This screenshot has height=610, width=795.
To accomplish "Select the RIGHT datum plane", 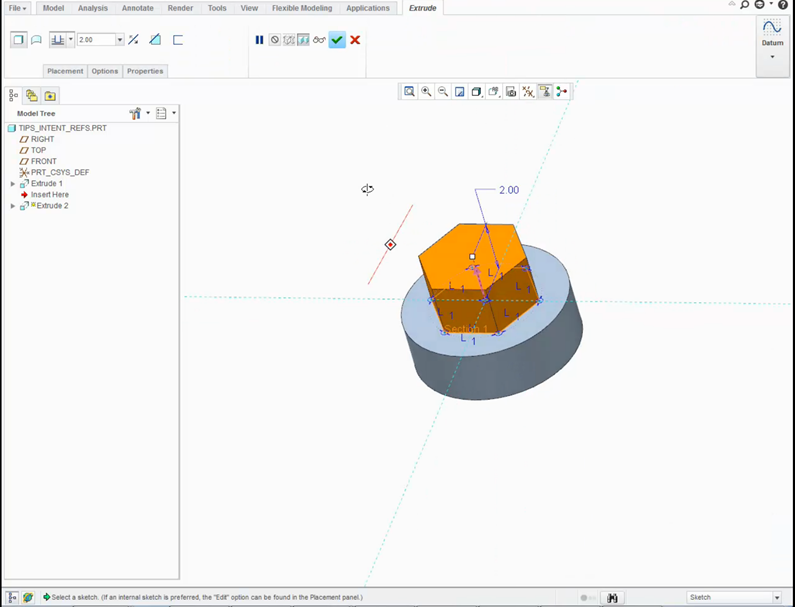I will (42, 139).
